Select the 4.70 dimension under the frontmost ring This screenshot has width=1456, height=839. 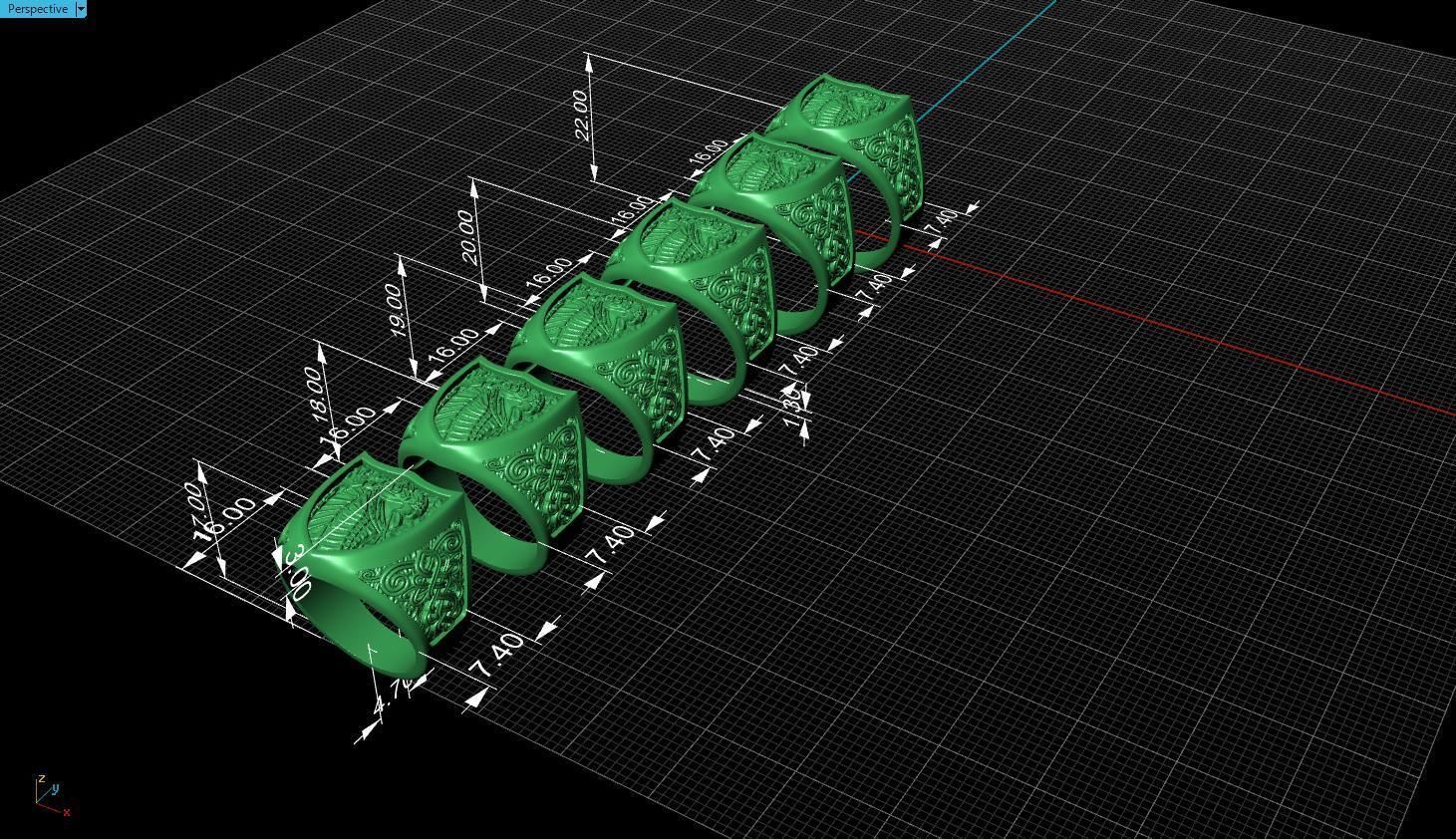point(393,699)
